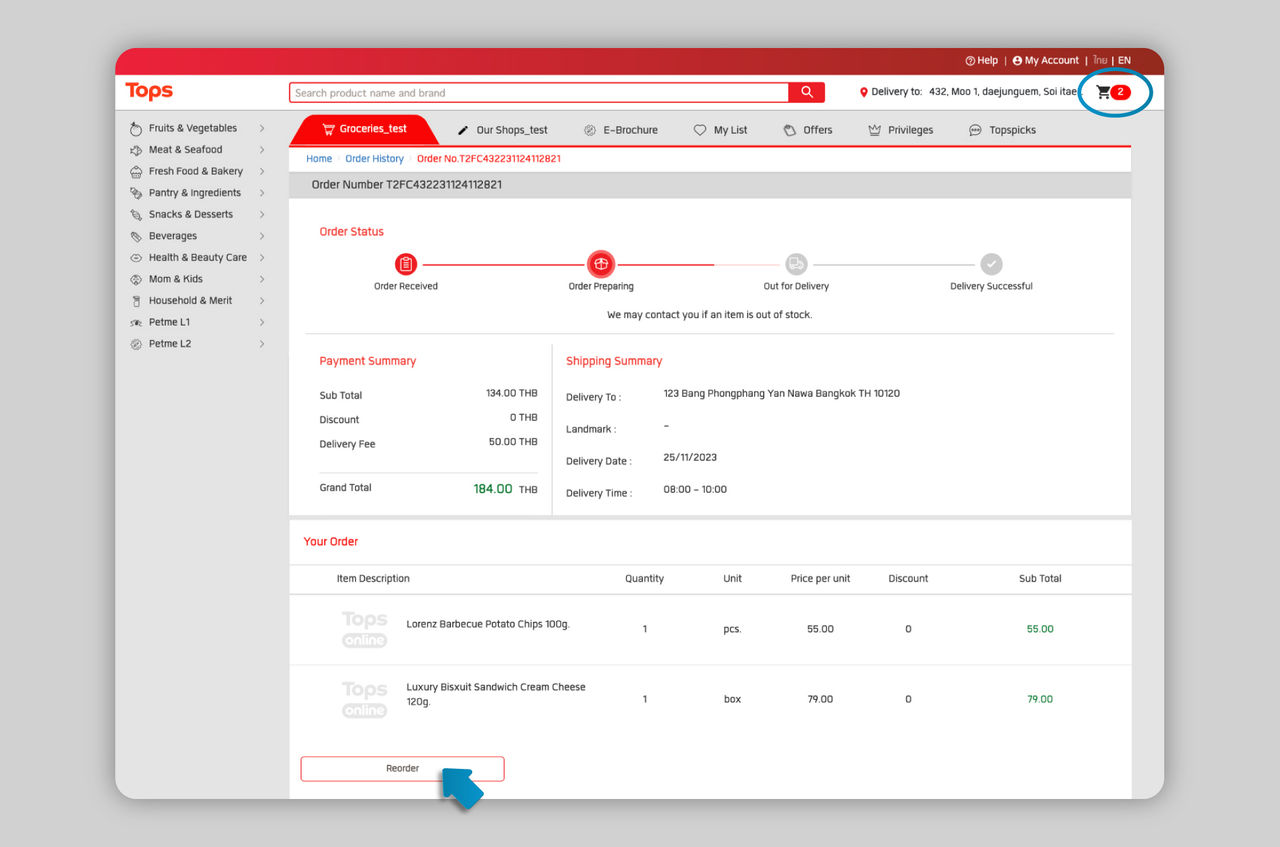
Task: Click the Grand Total 184.00 value
Action: click(493, 489)
